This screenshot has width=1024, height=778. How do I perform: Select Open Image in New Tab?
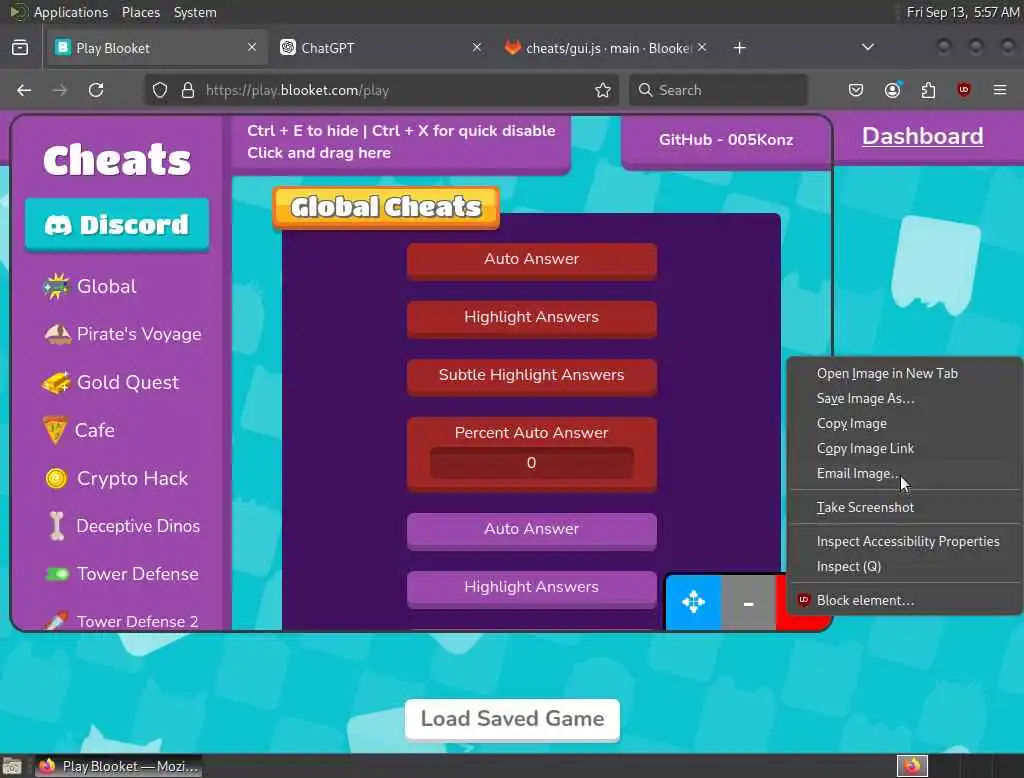[x=904, y=374]
